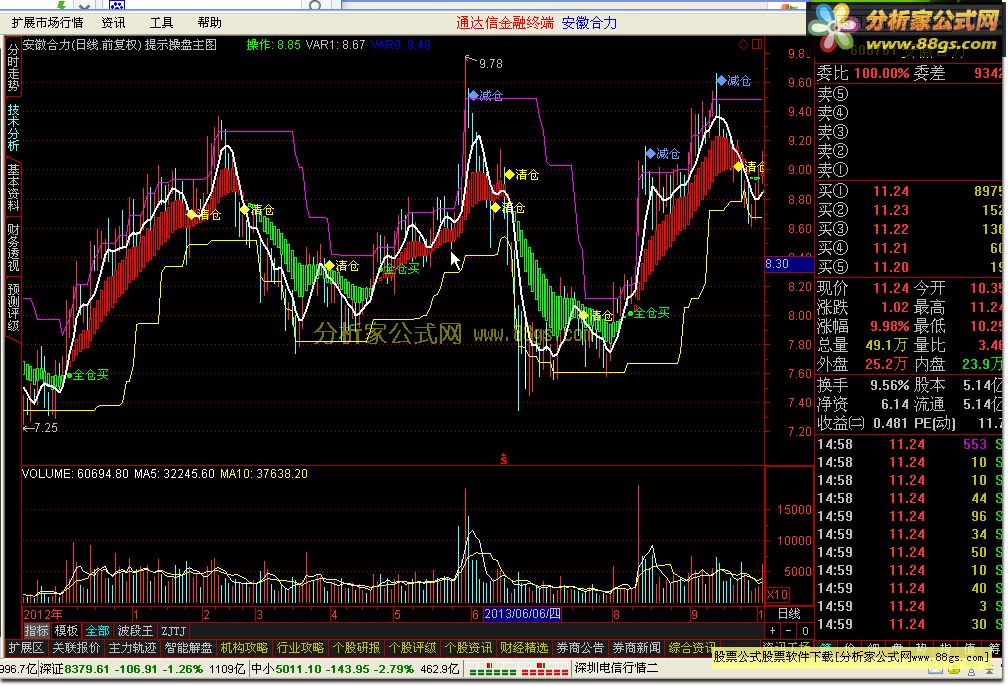This screenshot has height=686, width=1008.
Task: Click the 深圳电信行情二 server label
Action: click(x=616, y=668)
